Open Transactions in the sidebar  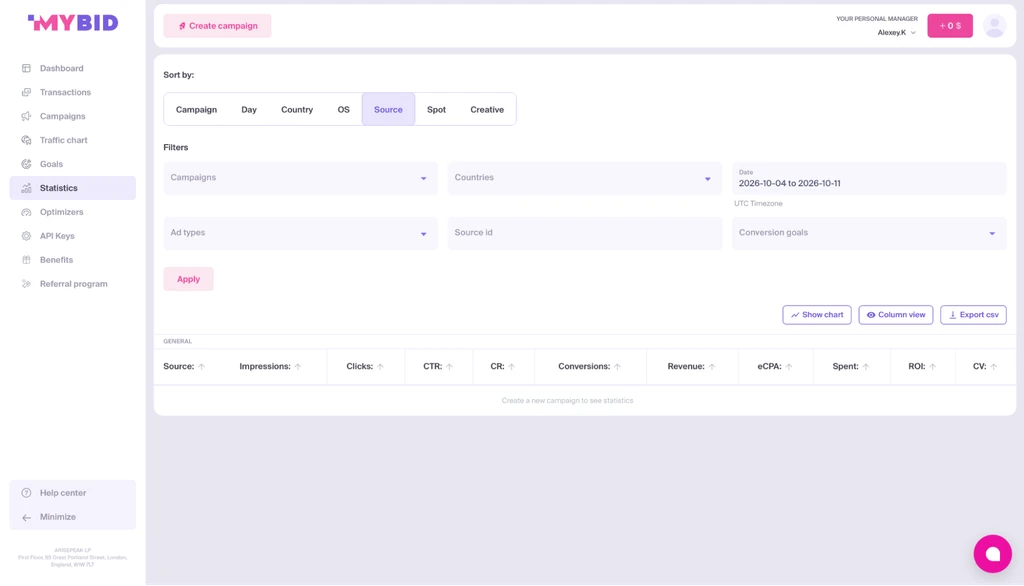(72, 92)
